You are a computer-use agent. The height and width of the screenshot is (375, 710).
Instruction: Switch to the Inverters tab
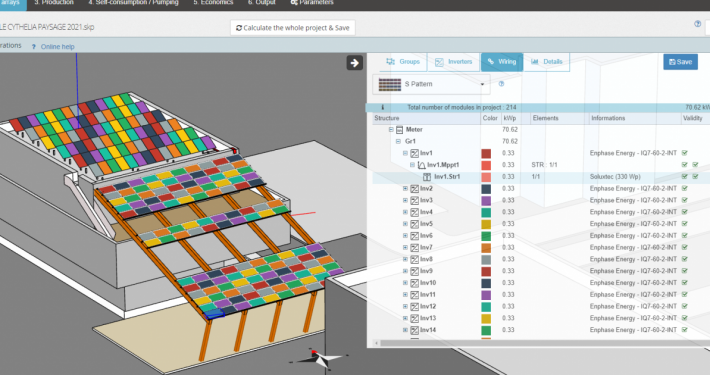coord(453,62)
